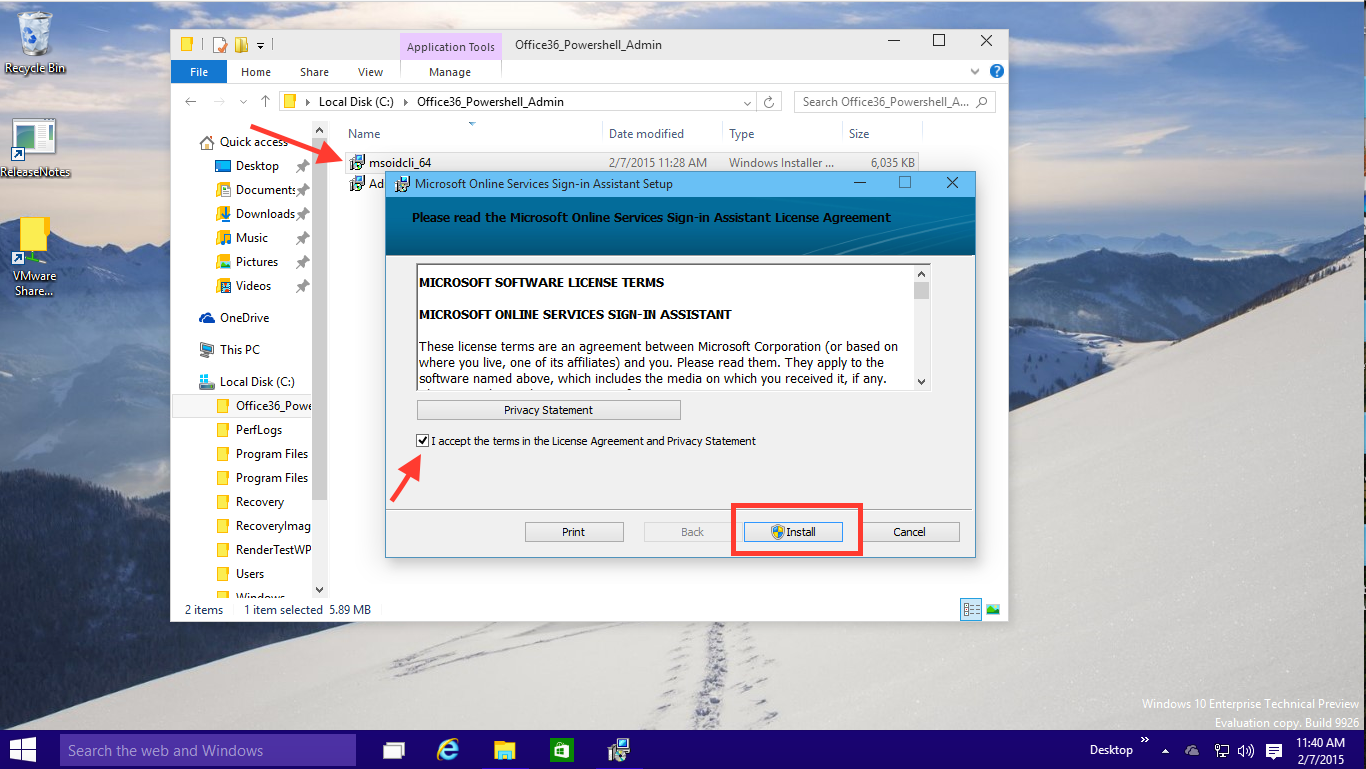Open Recycle Bin on the desktop
This screenshot has height=769, width=1366.
pyautogui.click(x=35, y=42)
